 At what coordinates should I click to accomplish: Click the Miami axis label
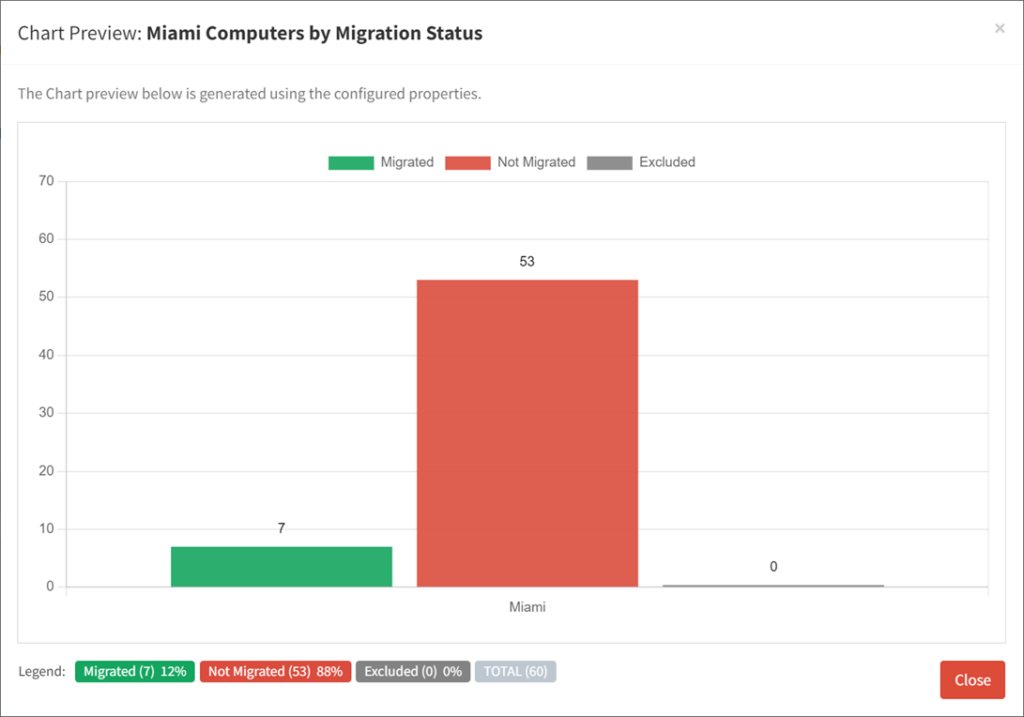[x=527, y=606]
